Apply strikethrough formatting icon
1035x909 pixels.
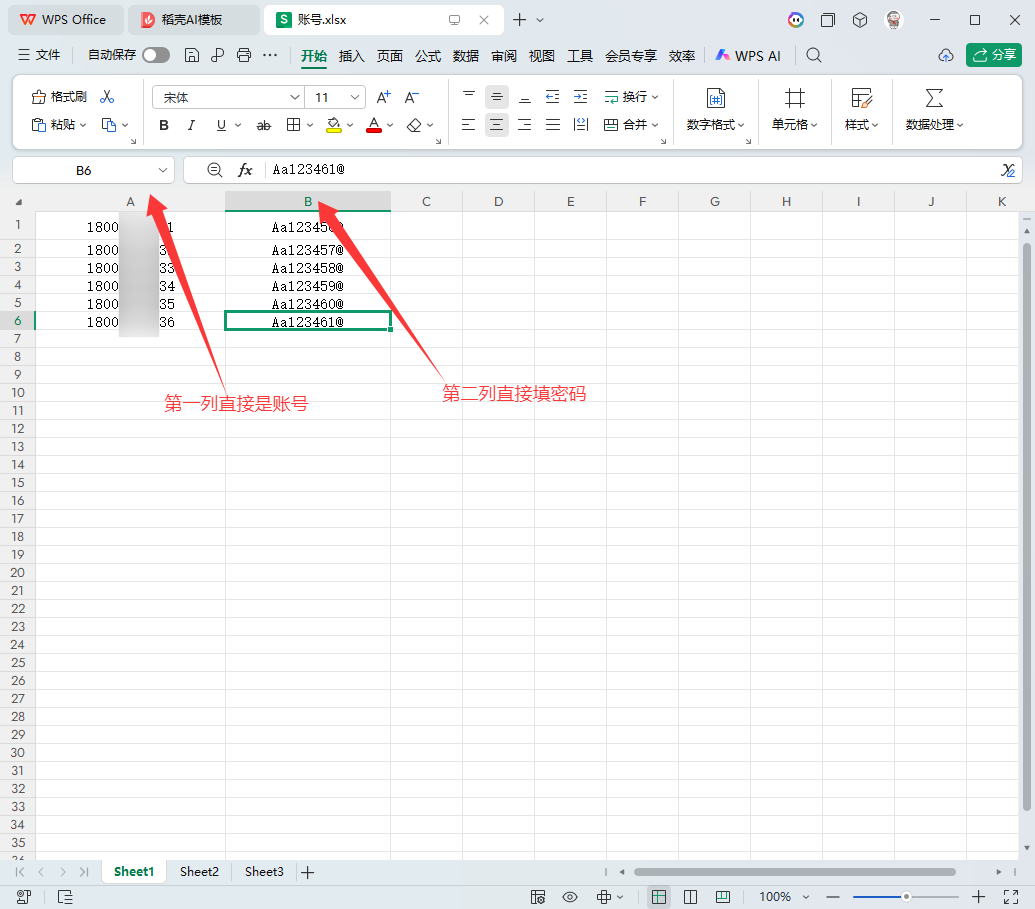(x=263, y=125)
